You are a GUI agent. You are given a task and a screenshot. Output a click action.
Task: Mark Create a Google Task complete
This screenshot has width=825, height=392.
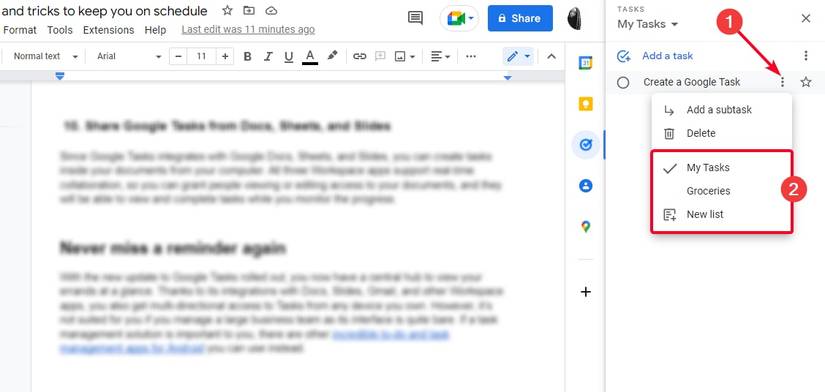point(623,82)
